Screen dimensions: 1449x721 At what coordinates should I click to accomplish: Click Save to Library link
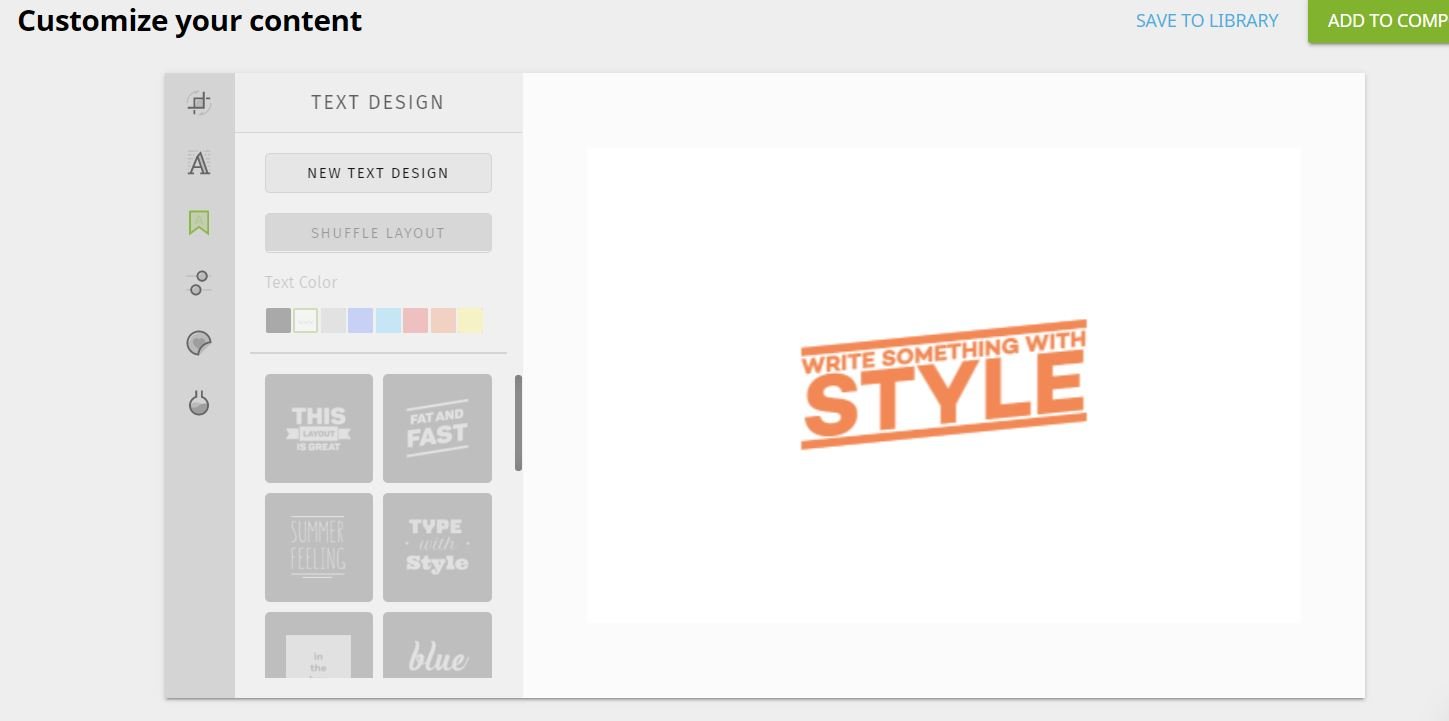(x=1206, y=21)
